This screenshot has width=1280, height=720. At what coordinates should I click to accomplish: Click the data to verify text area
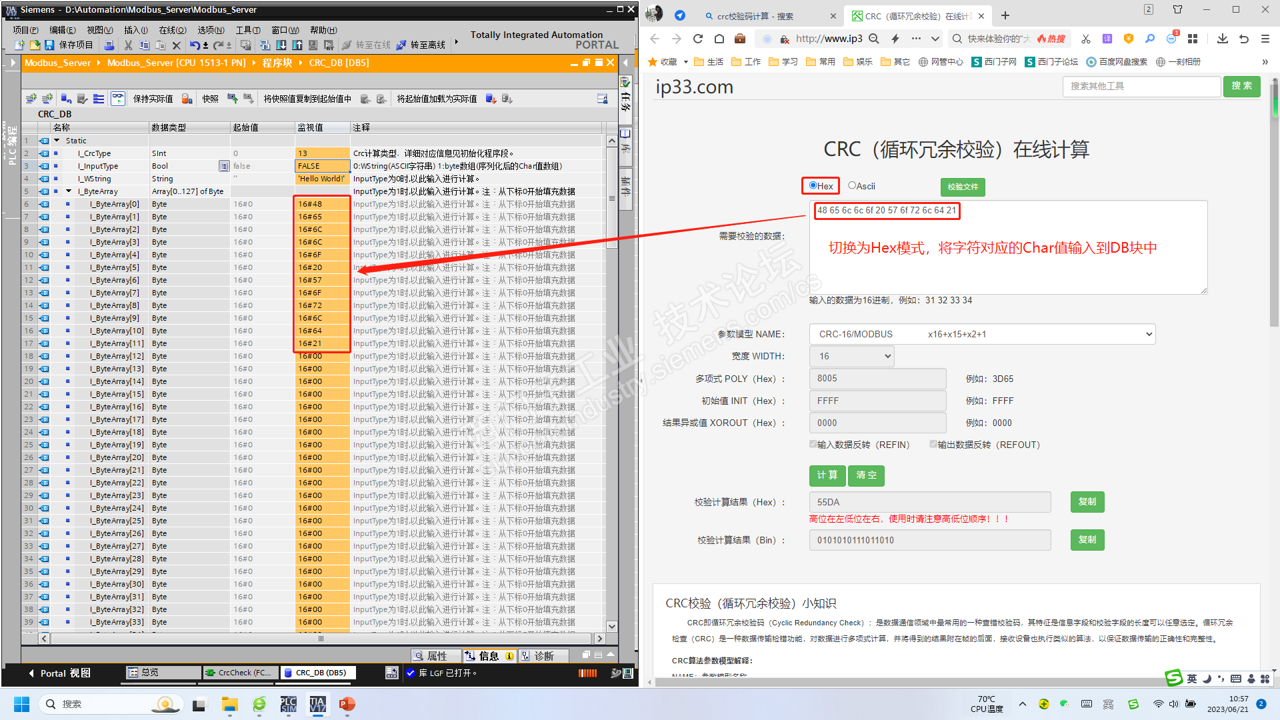point(1008,247)
